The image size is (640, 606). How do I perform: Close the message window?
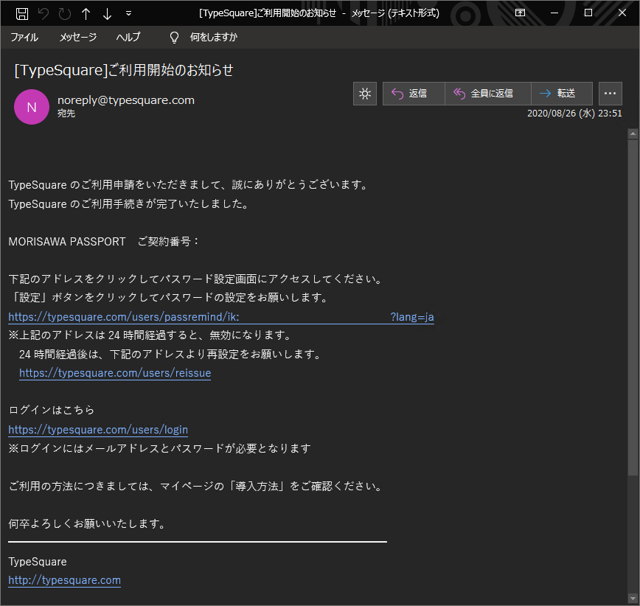click(622, 13)
